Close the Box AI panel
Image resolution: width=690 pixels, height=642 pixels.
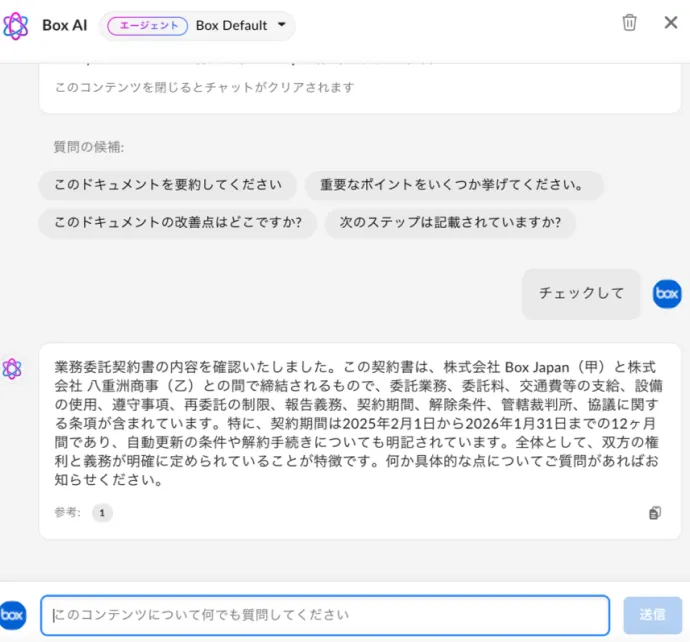pos(670,23)
